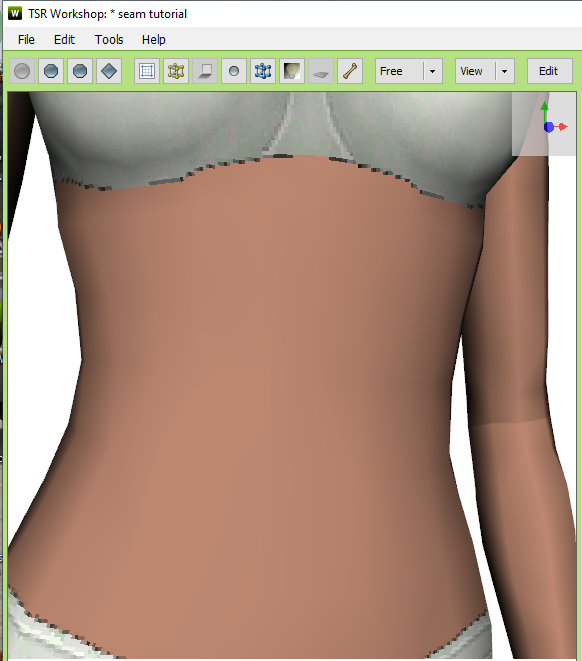582x661 pixels.
Task: Click the flat ground plane icon
Action: [321, 71]
